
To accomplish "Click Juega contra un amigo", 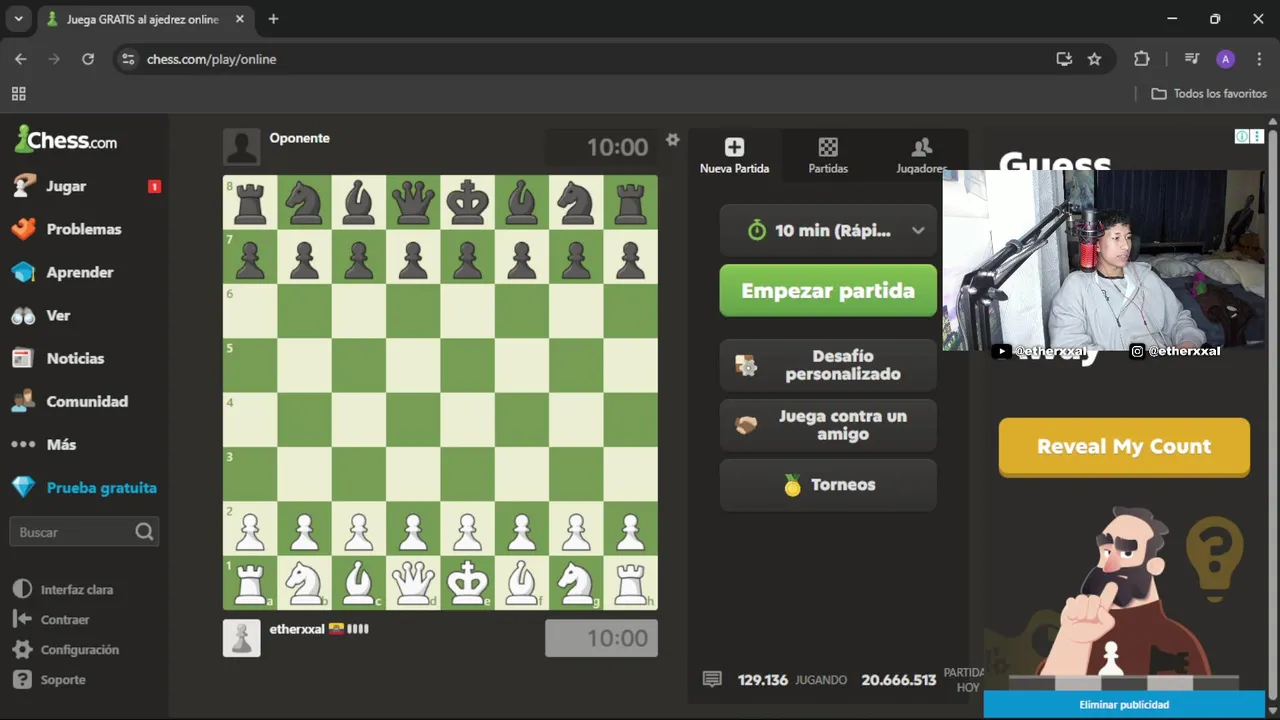I will coord(828,425).
